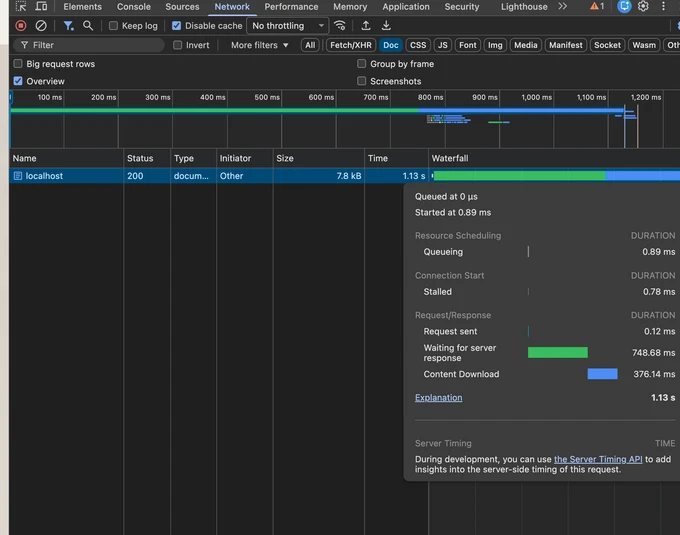Open the network search magnifier
680x535 pixels.
tap(88, 26)
